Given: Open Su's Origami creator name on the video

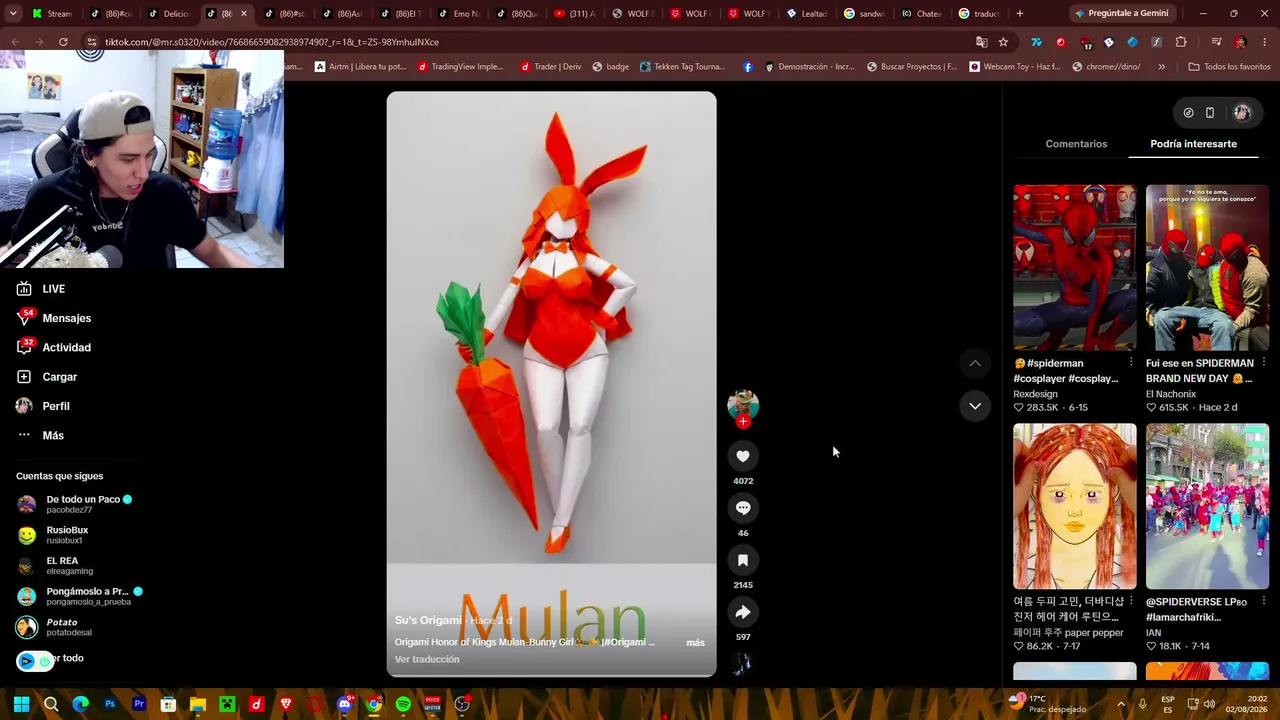Looking at the screenshot, I should click(428, 621).
